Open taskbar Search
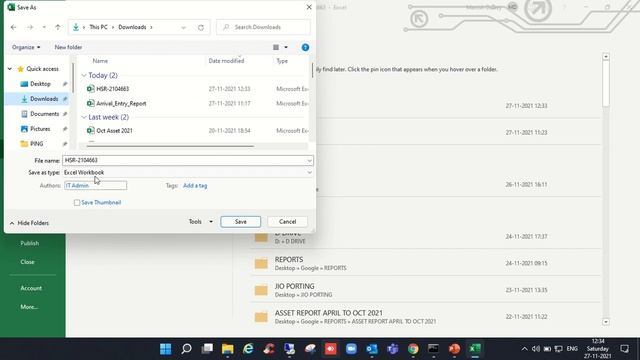Image resolution: width=640 pixels, height=360 pixels. point(187,349)
